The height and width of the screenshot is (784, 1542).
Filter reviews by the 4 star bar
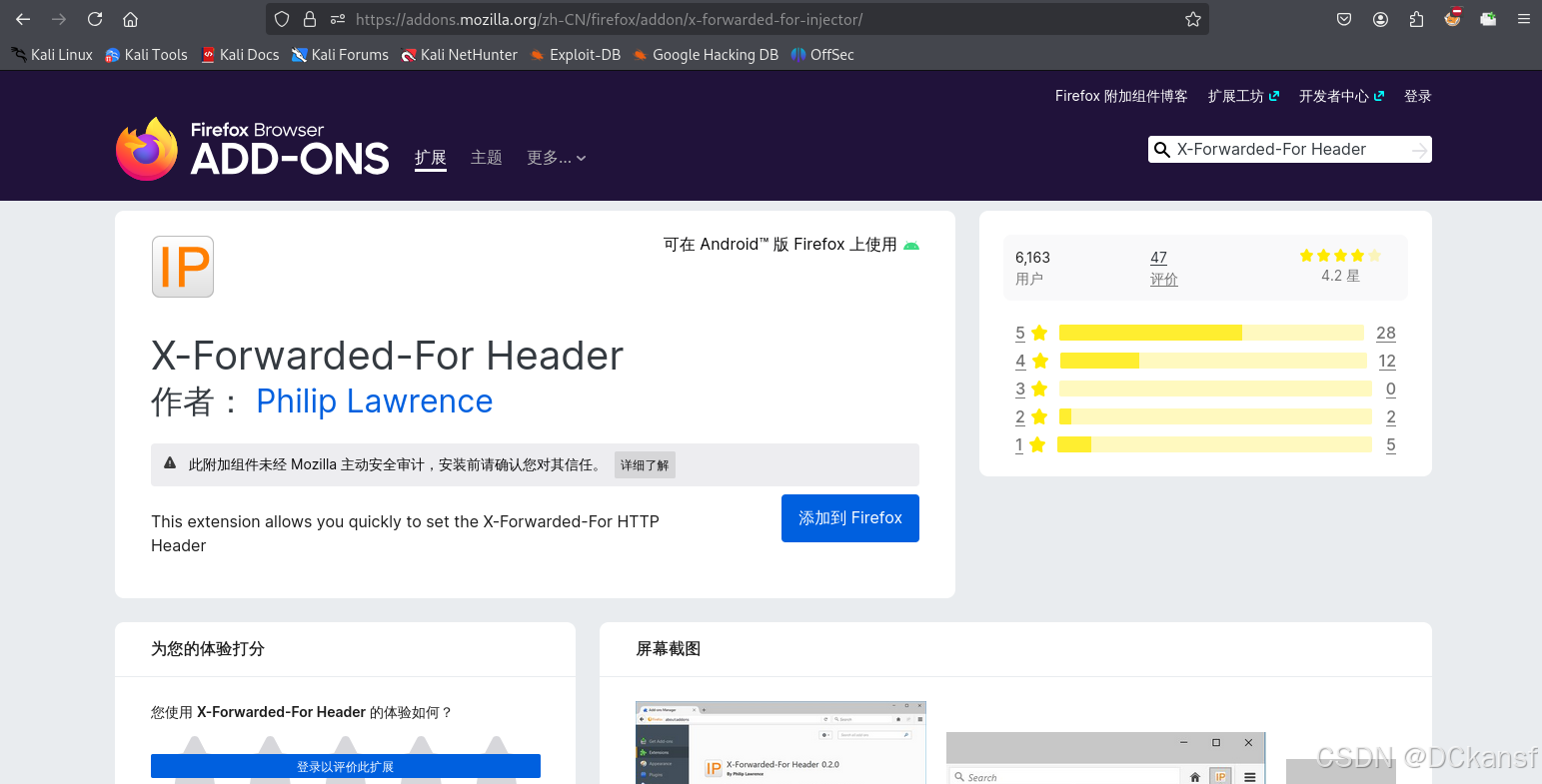[x=1213, y=361]
